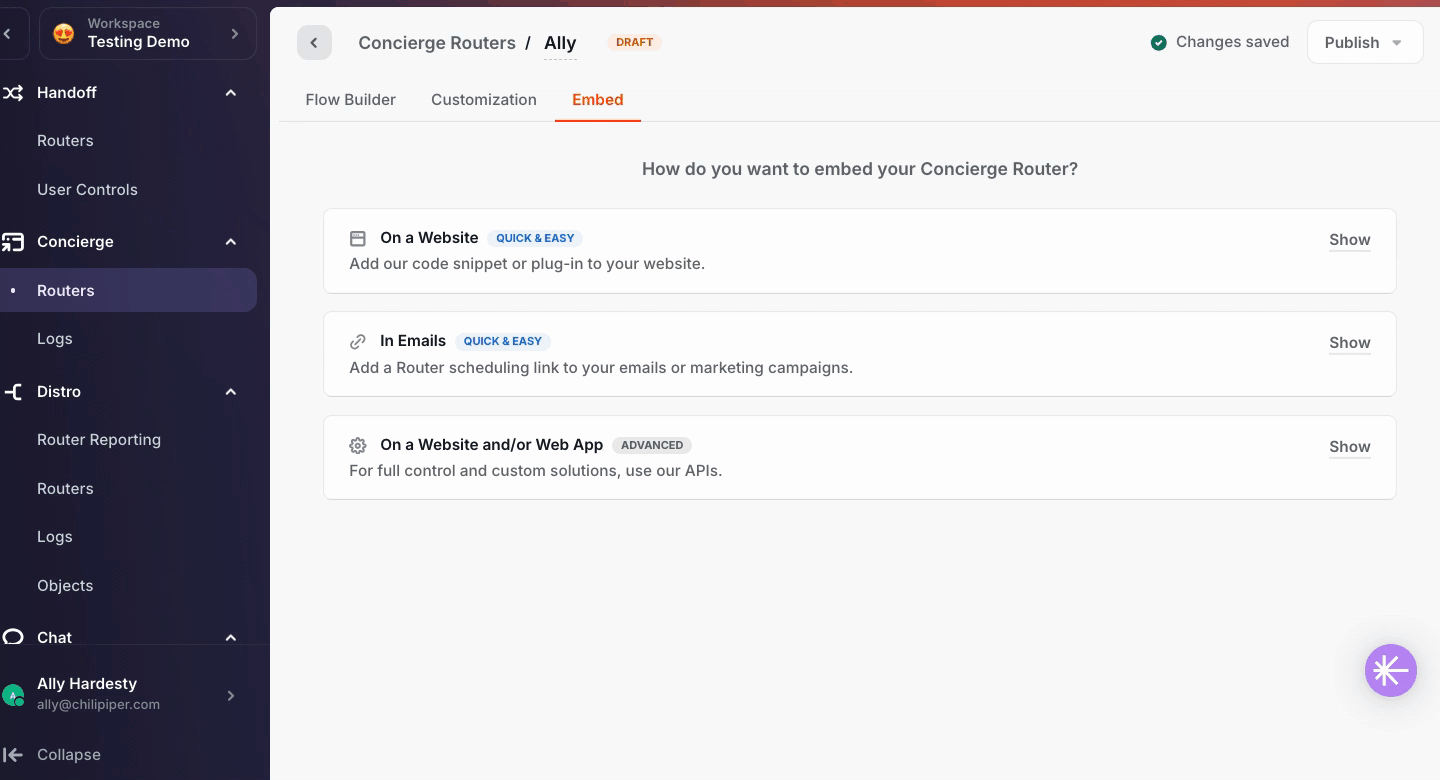Switch to the Customization tab
This screenshot has width=1440, height=780.
coord(484,100)
